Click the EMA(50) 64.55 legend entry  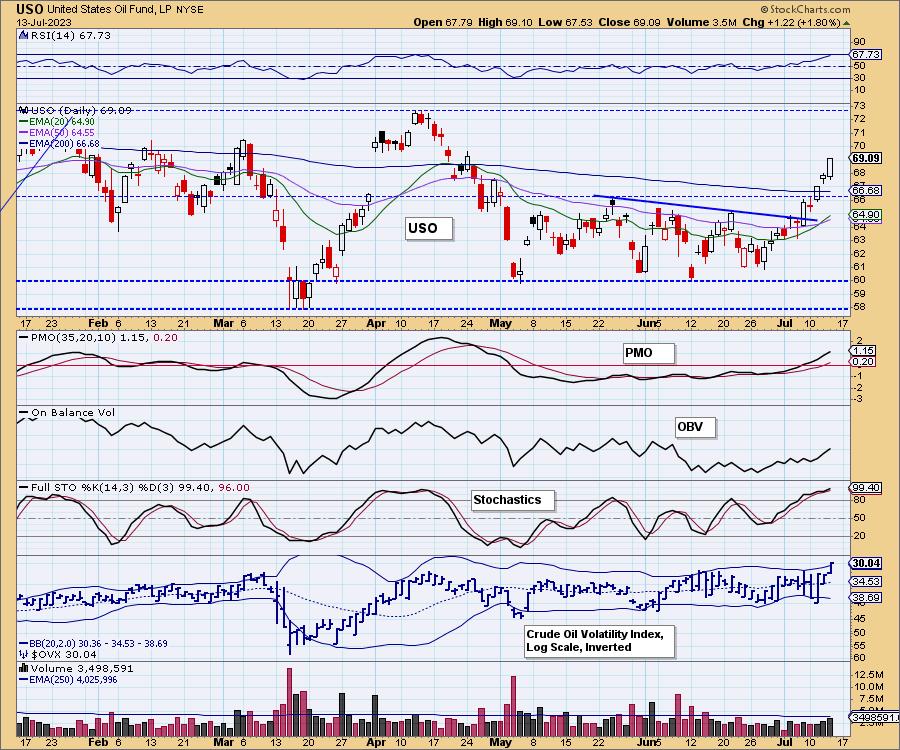click(x=57, y=133)
